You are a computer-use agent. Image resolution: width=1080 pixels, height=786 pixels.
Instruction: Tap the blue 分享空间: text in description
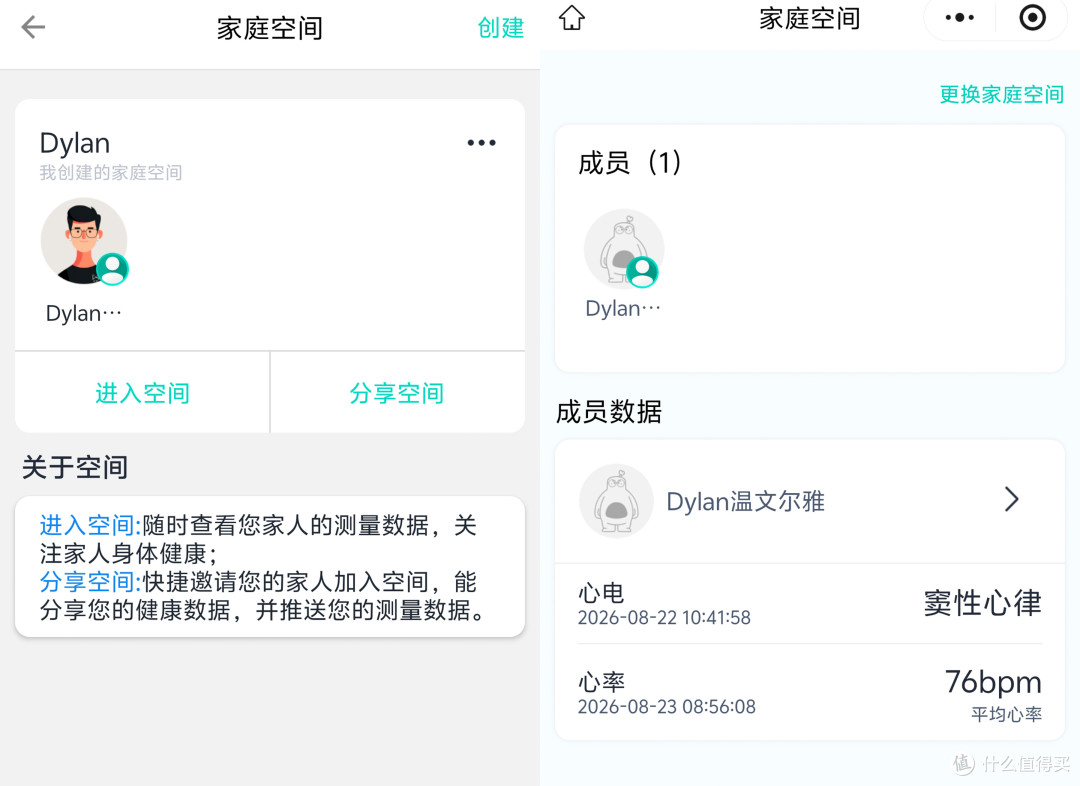[x=90, y=581]
